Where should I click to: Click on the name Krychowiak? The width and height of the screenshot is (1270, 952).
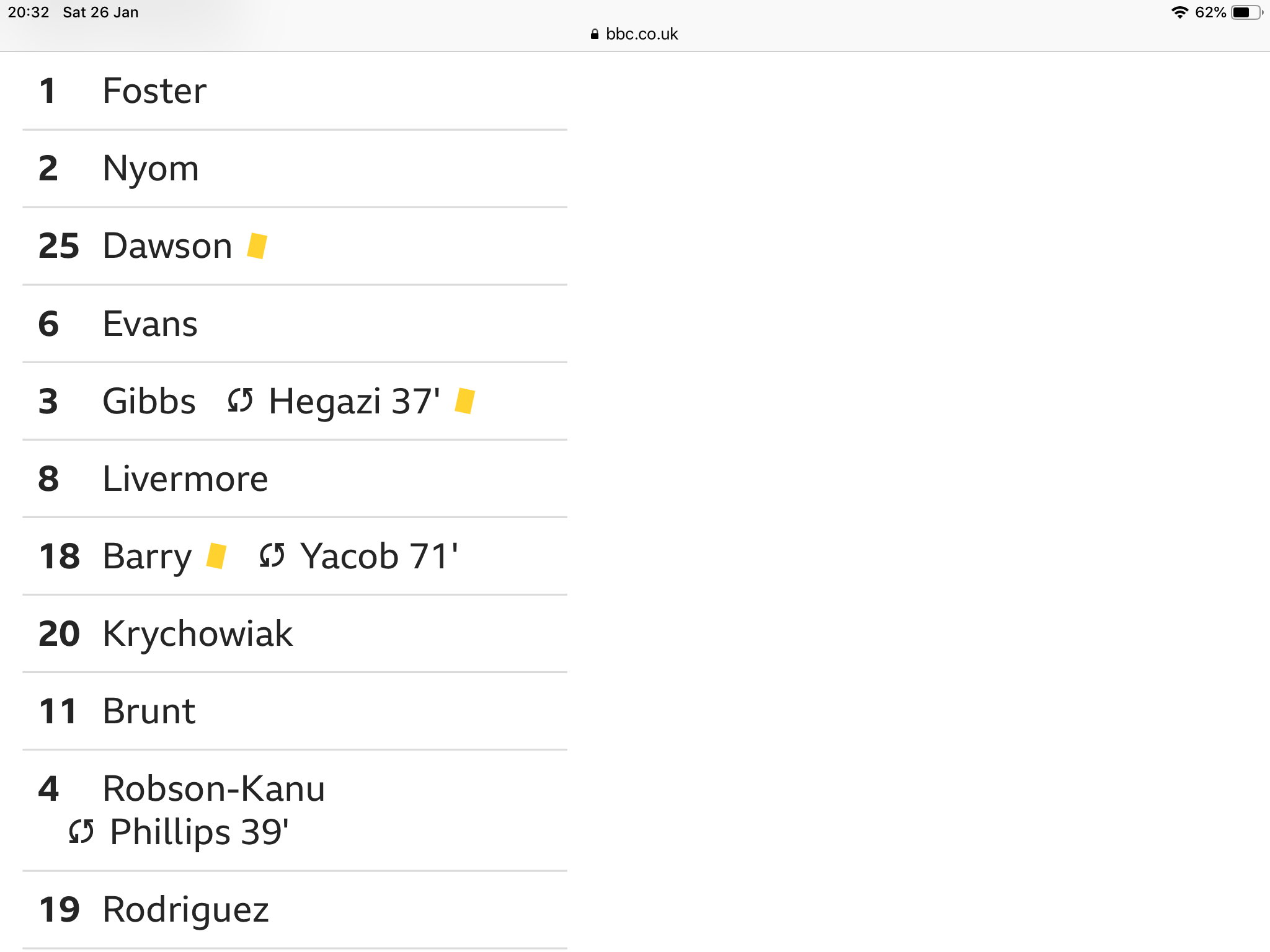[197, 633]
